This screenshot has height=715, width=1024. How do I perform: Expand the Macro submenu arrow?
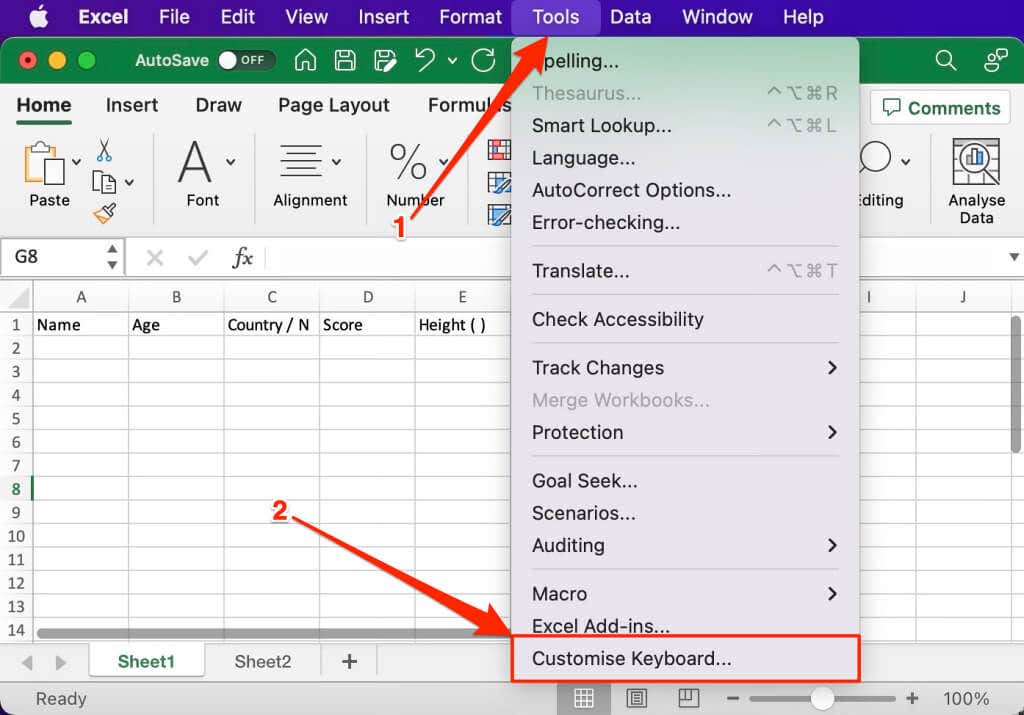(832, 594)
